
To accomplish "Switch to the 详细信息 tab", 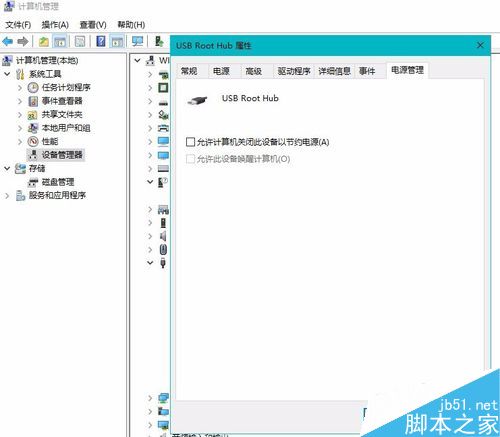I will [334, 71].
